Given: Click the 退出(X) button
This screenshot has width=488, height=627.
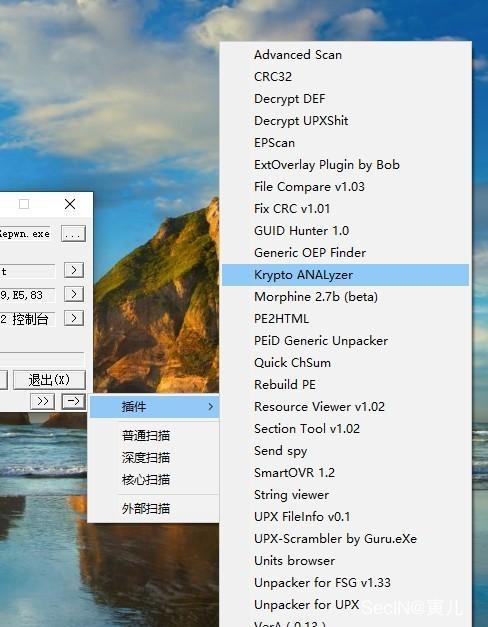Looking at the screenshot, I should pos(49,379).
